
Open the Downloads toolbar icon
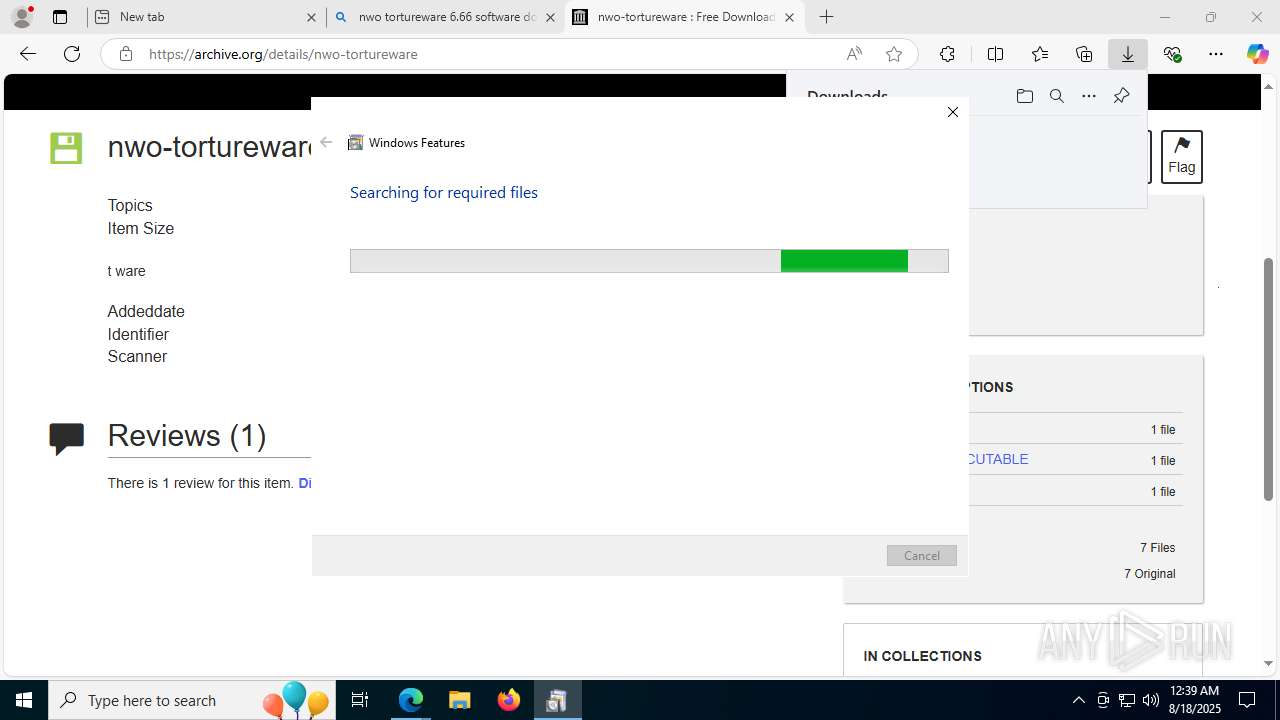pyautogui.click(x=1128, y=54)
